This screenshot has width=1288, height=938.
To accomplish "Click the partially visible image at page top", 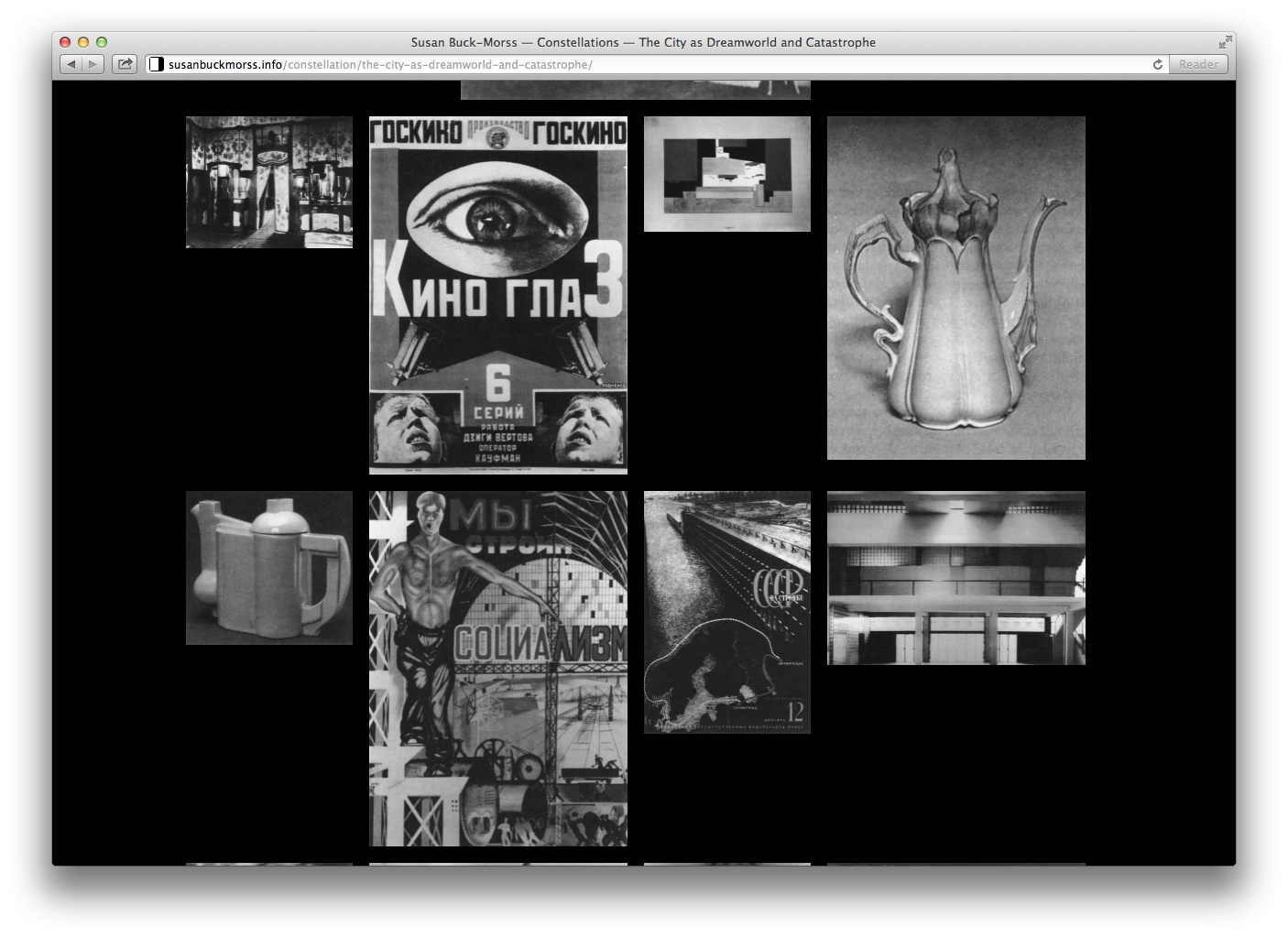I will coord(635,90).
